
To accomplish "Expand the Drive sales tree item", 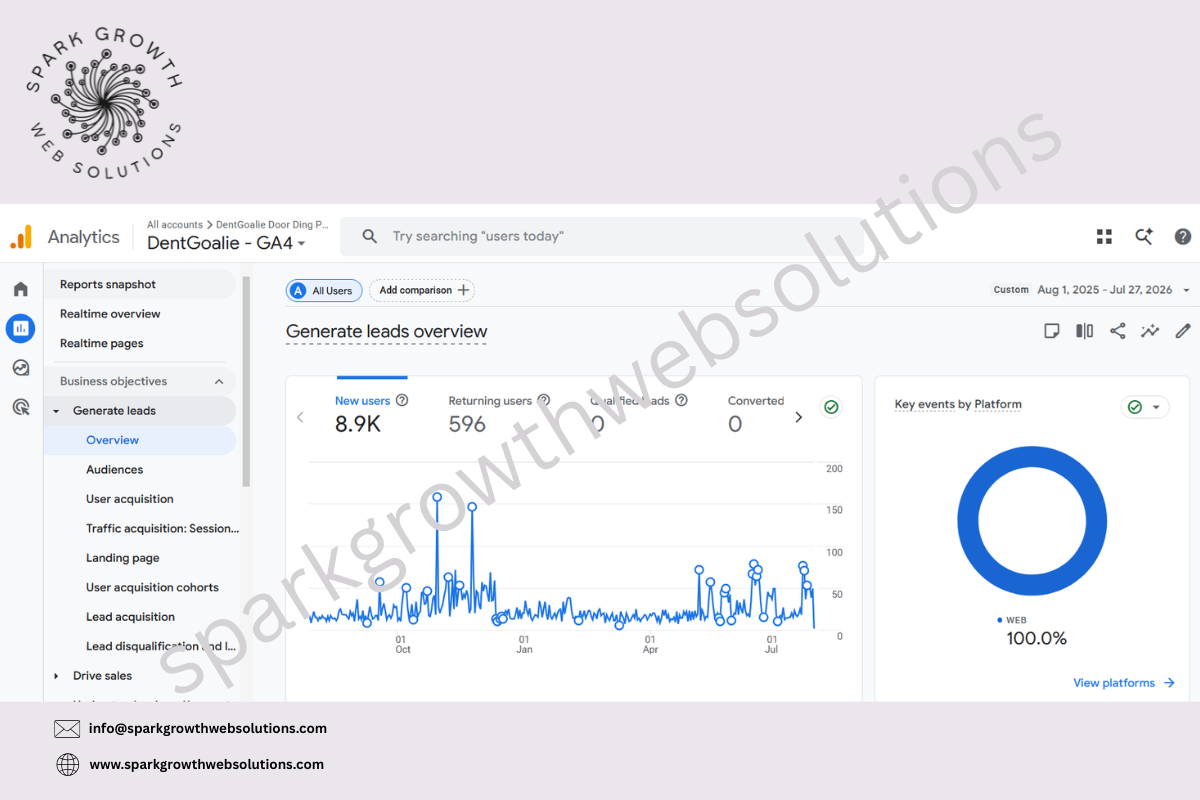I will point(56,676).
